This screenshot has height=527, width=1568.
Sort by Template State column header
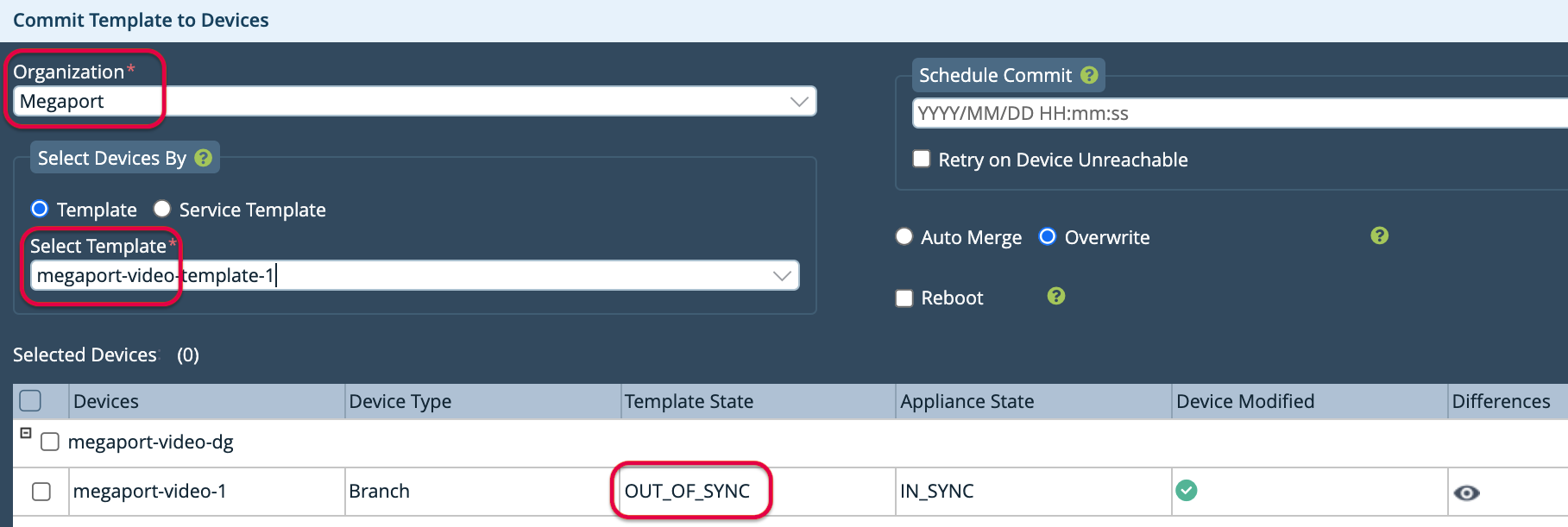pos(689,401)
